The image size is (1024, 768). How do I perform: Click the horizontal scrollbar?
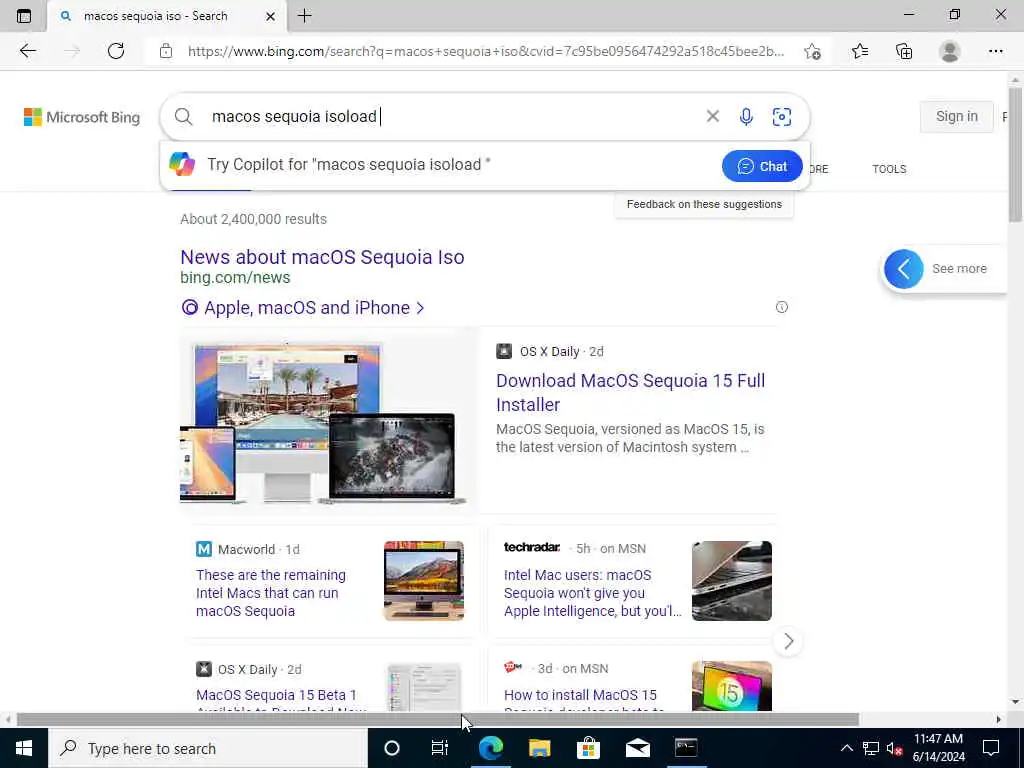click(x=438, y=719)
